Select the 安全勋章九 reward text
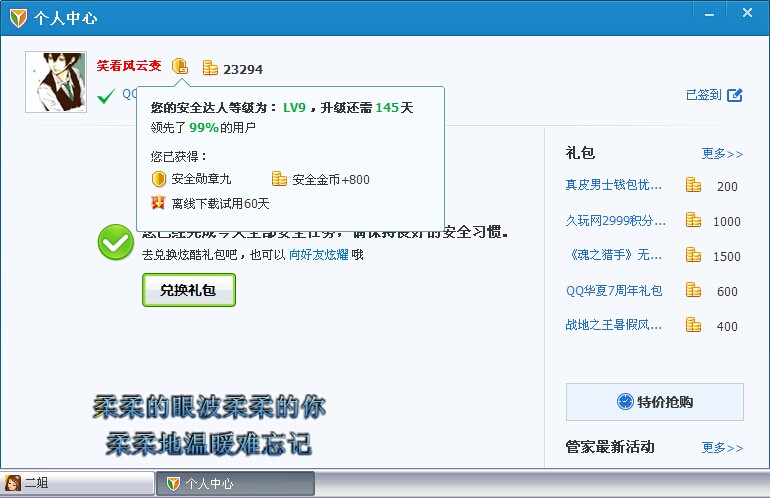The width and height of the screenshot is (770, 498). 201,179
